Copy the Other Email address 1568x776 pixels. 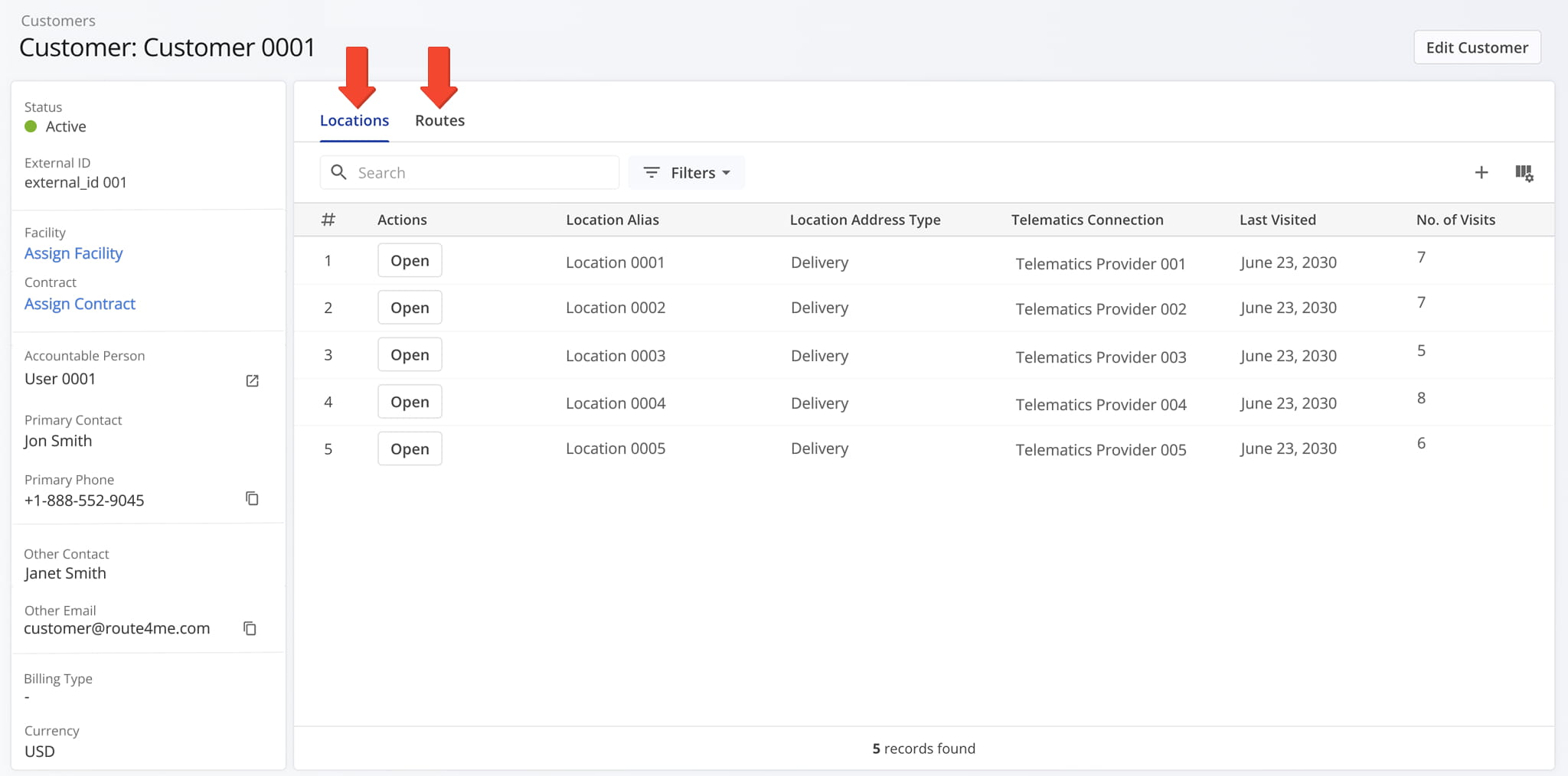[x=250, y=628]
